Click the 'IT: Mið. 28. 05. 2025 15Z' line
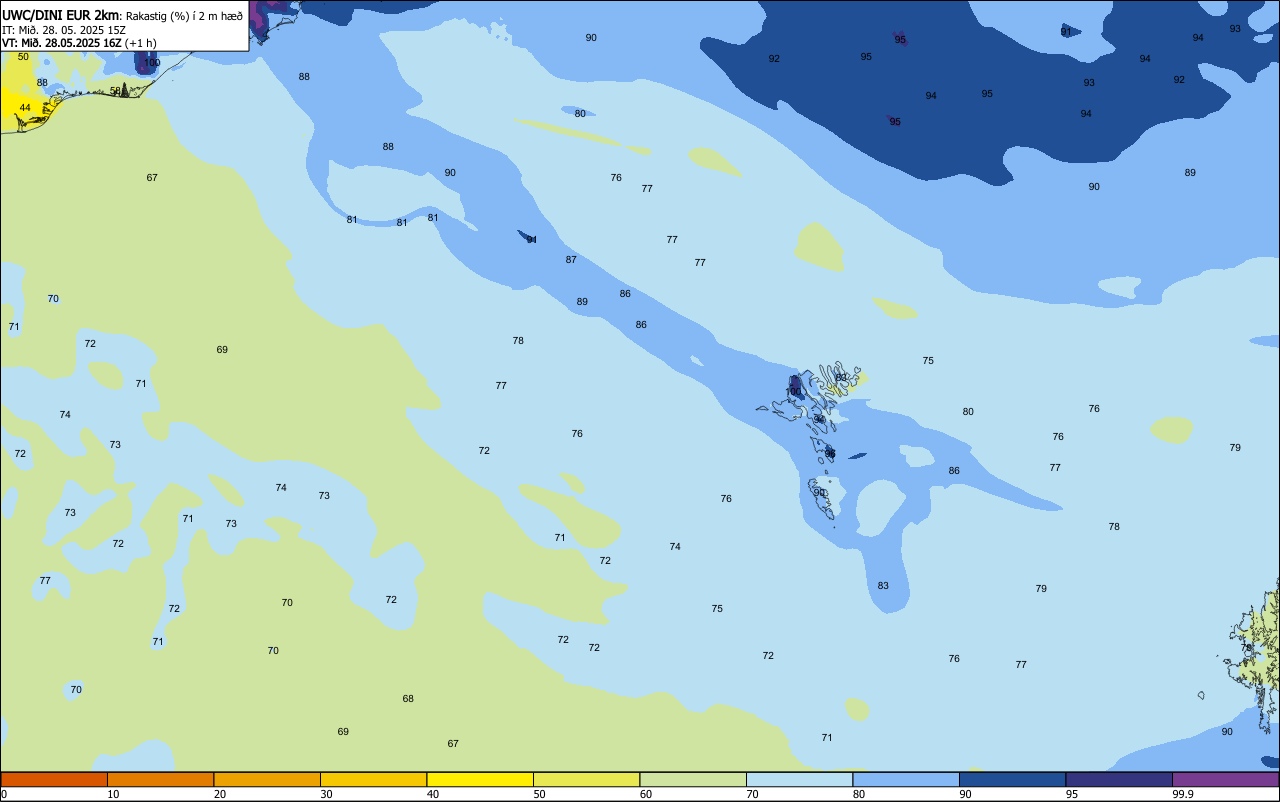 point(63,30)
